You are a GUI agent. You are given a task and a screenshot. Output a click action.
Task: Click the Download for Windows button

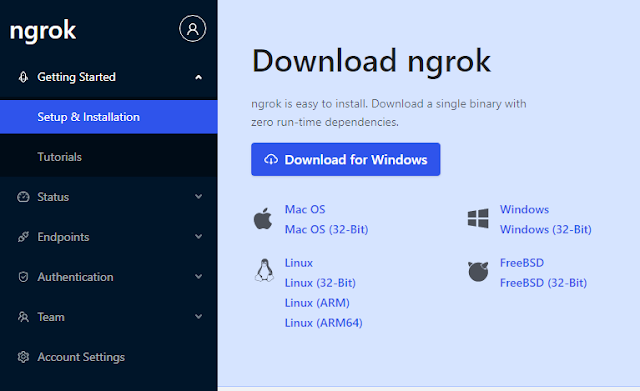tap(346, 160)
